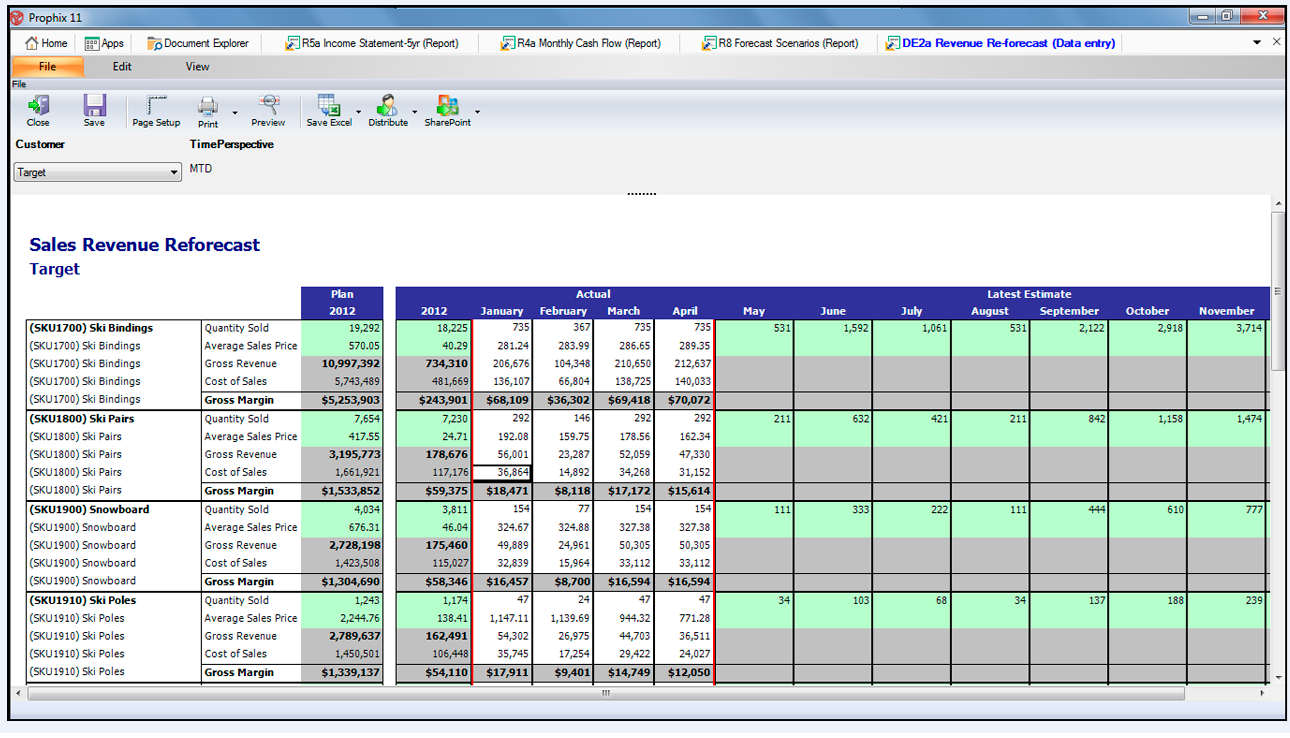Switch to the Edit ribbon tab
Viewport: 1290px width, 738px height.
point(121,66)
